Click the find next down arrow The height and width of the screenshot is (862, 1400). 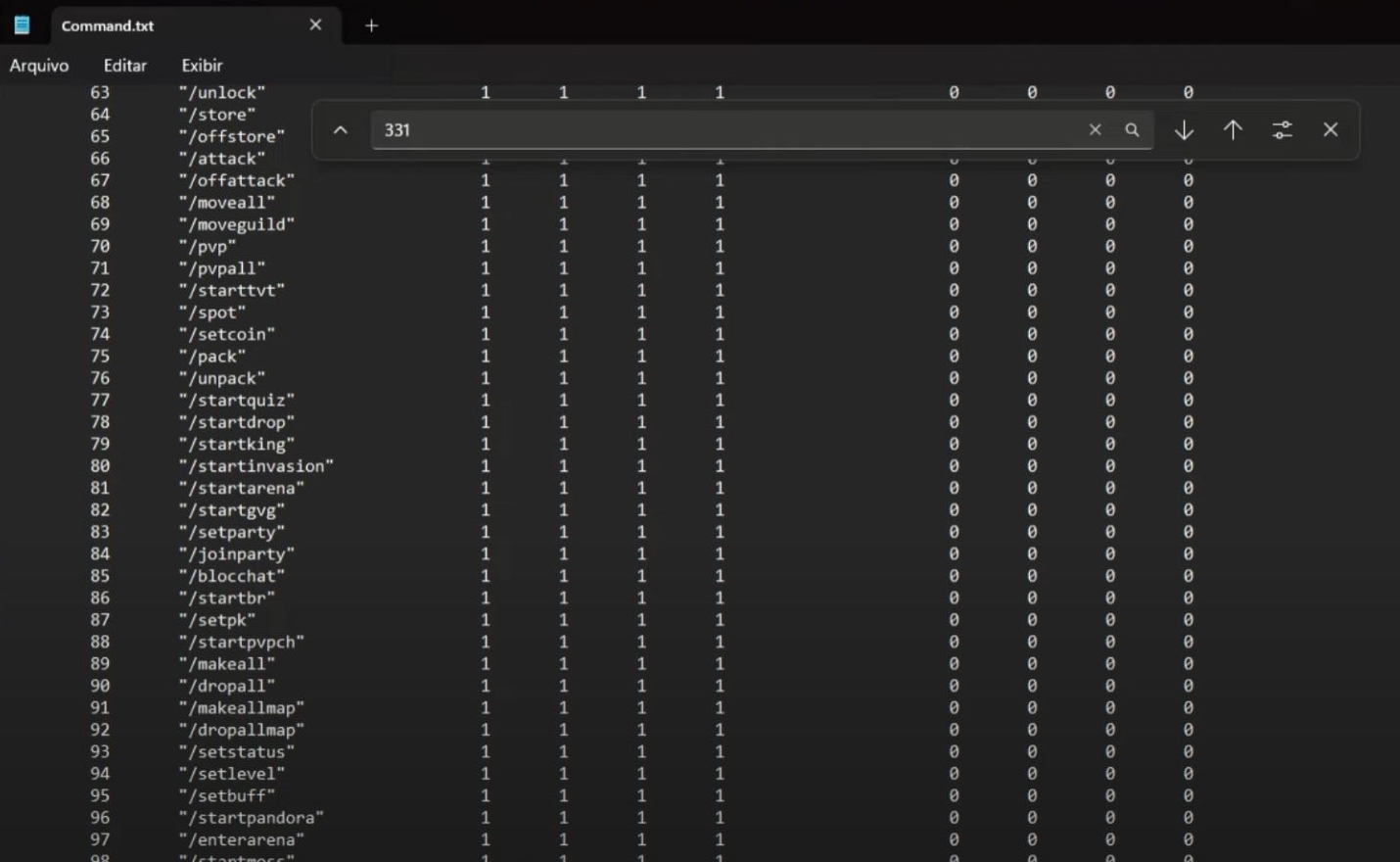(x=1184, y=129)
